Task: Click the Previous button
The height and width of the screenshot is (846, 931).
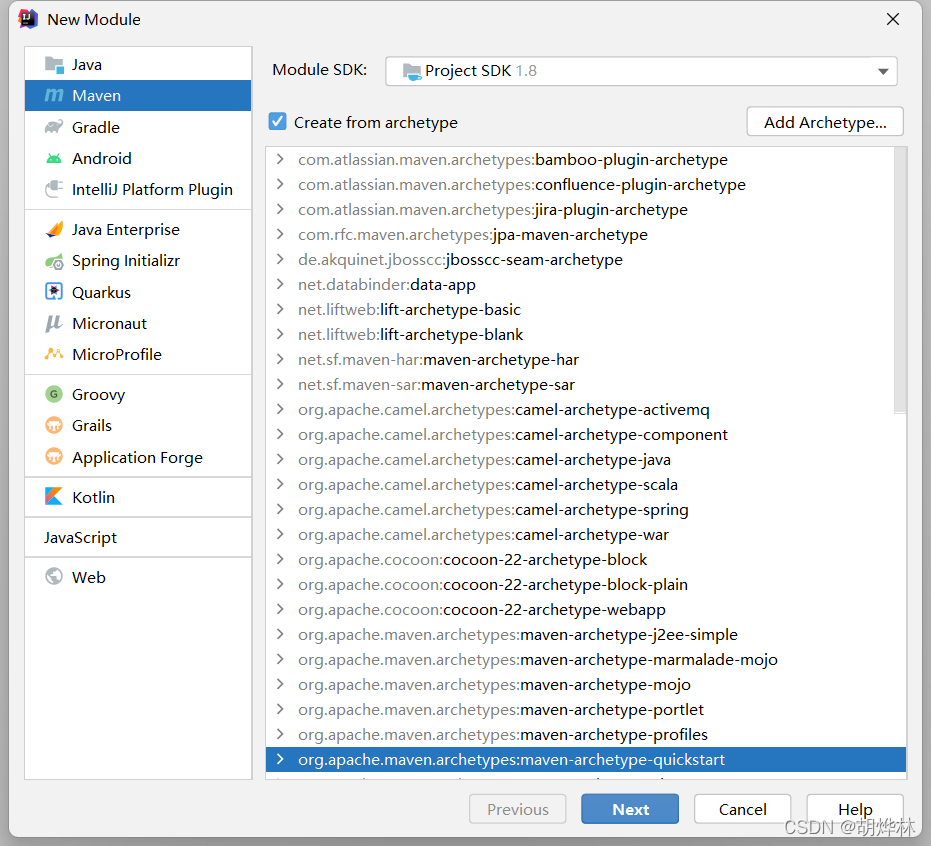Action: click(x=518, y=809)
